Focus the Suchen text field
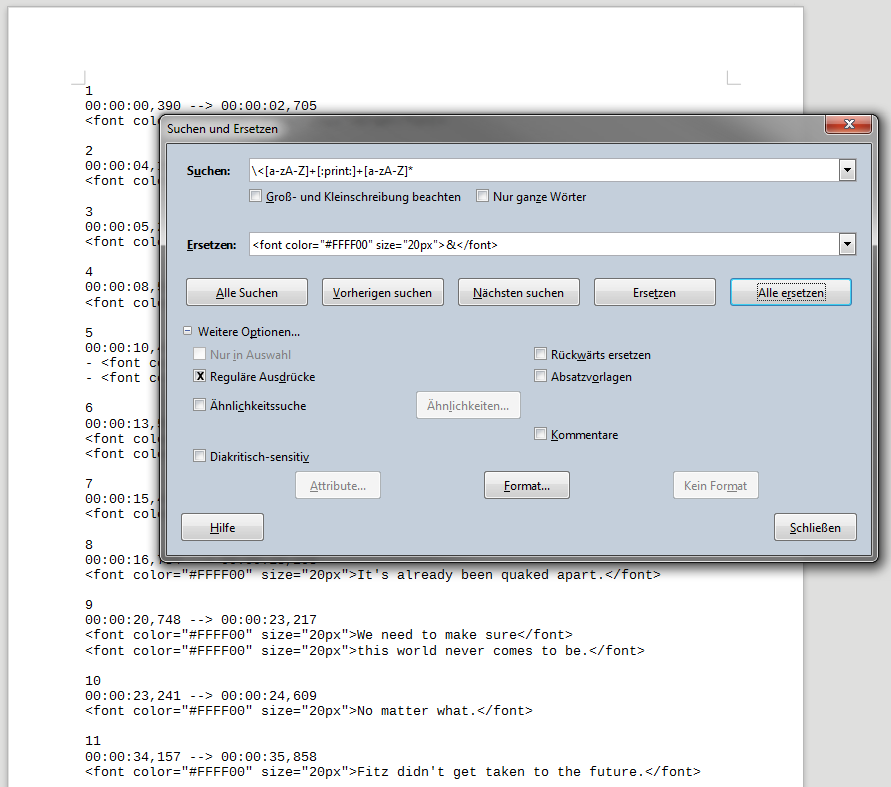The image size is (891, 787). click(544, 170)
